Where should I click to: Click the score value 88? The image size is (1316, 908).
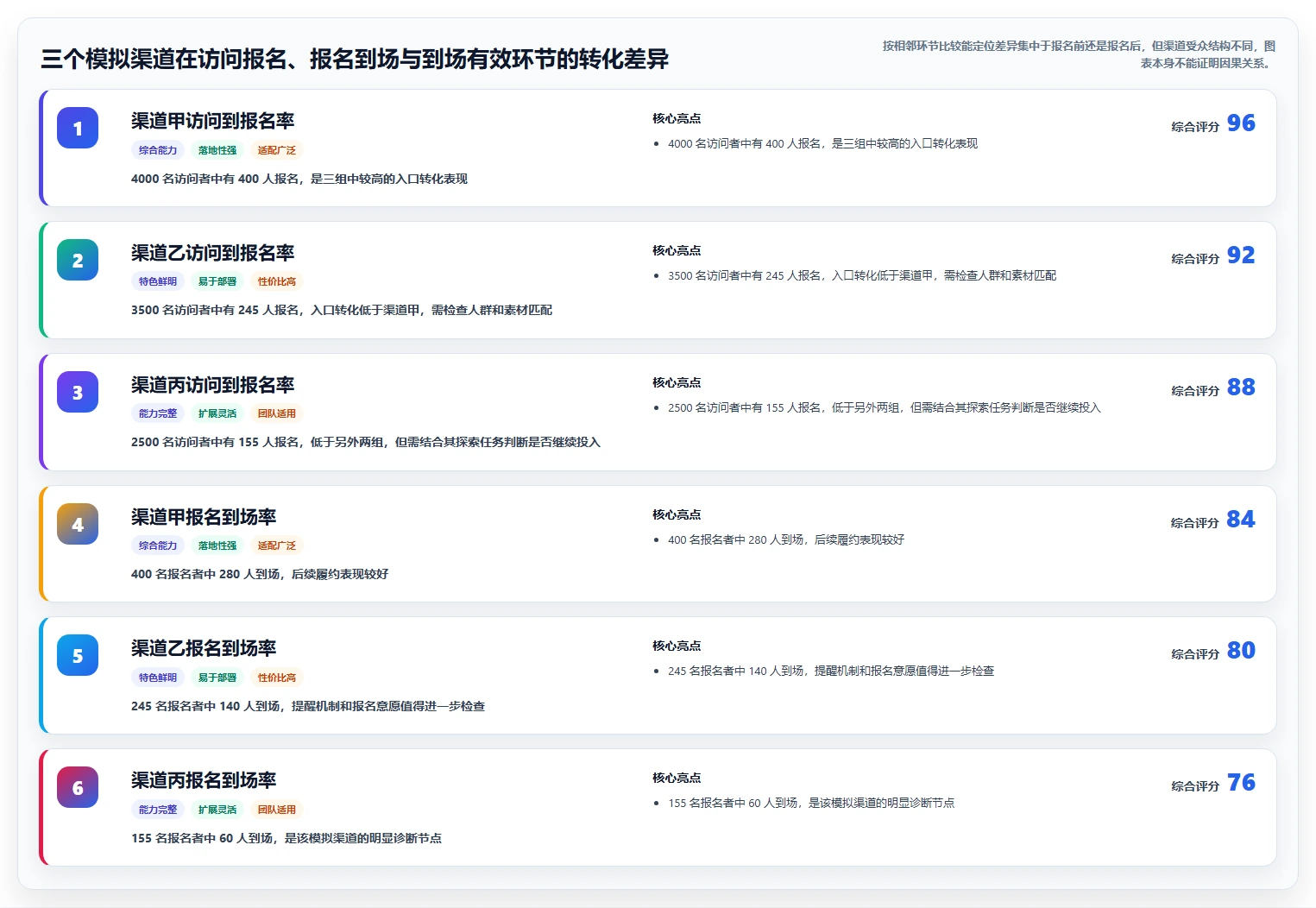pyautogui.click(x=1241, y=388)
